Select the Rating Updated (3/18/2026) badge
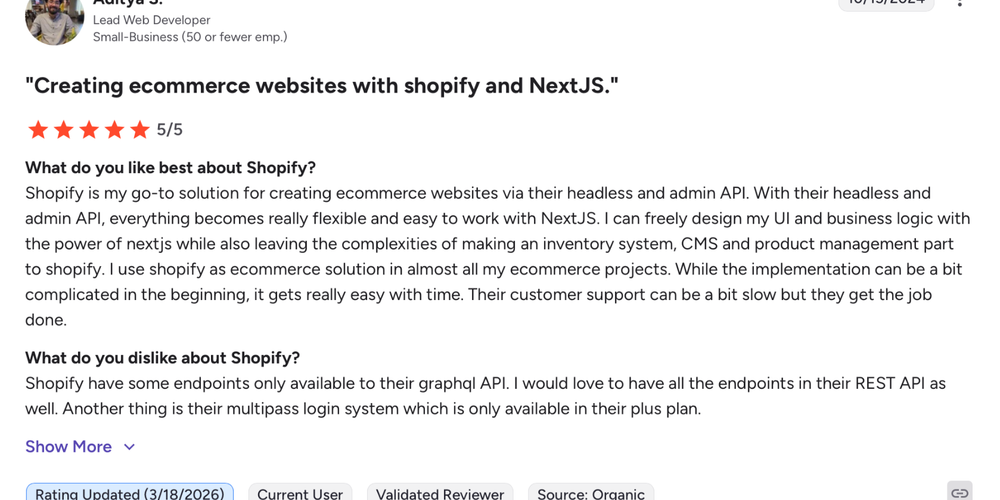The width and height of the screenshot is (1000, 500). pyautogui.click(x=129, y=493)
